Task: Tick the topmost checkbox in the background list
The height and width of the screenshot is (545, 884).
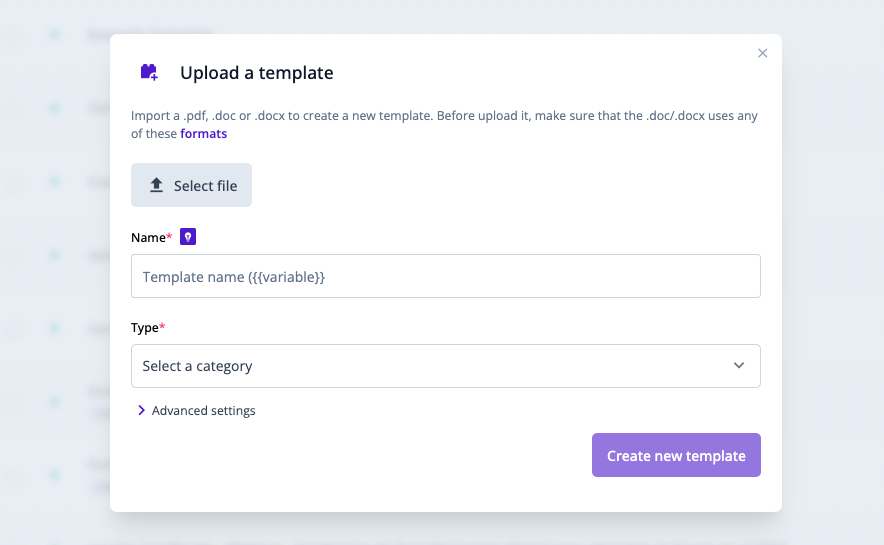Action: pyautogui.click(x=14, y=36)
